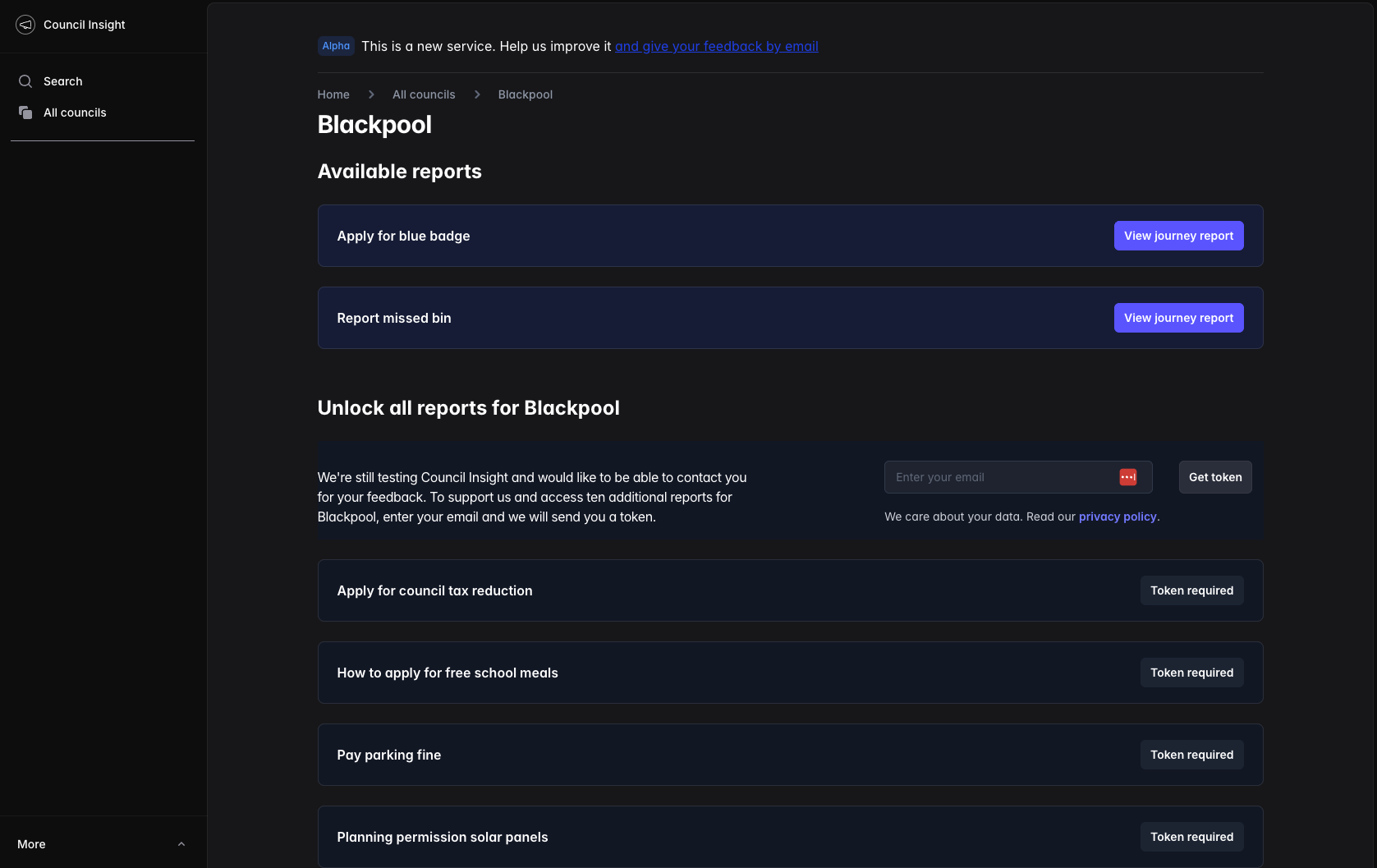Click the Blackpool breadcrumb
The image size is (1377, 868).
tap(525, 94)
